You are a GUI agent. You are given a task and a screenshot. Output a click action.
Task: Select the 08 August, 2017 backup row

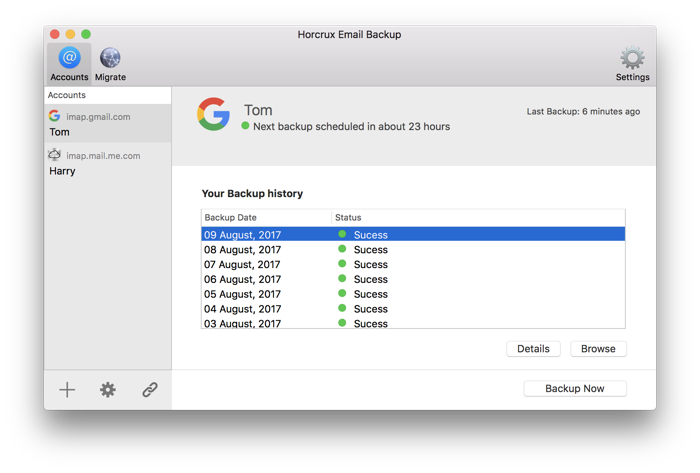click(413, 249)
